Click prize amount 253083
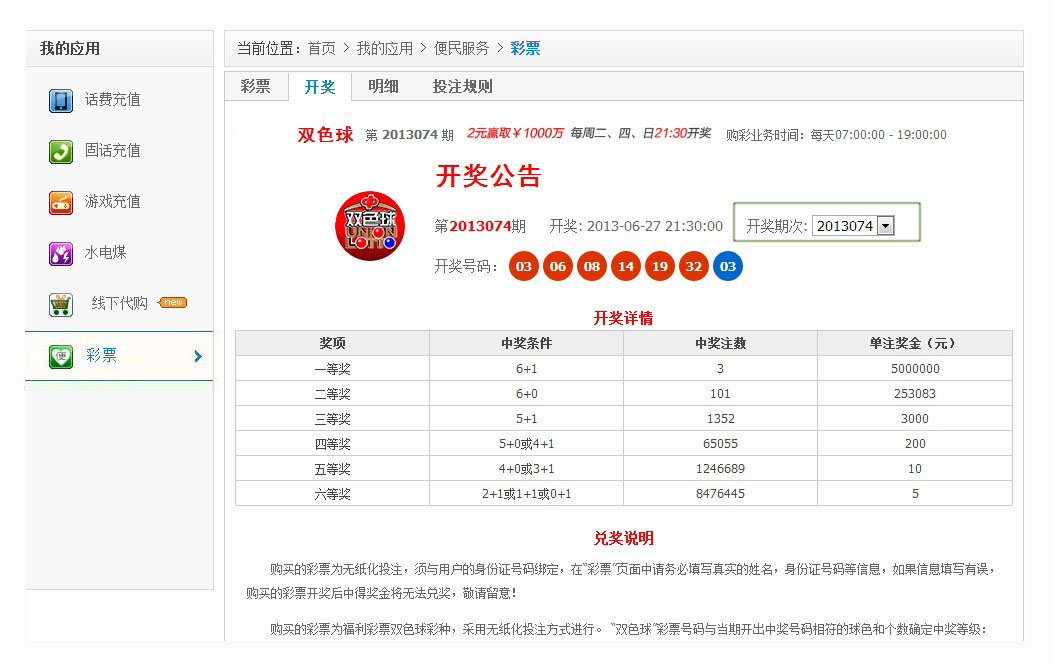The width and height of the screenshot is (1056, 667). [x=915, y=393]
